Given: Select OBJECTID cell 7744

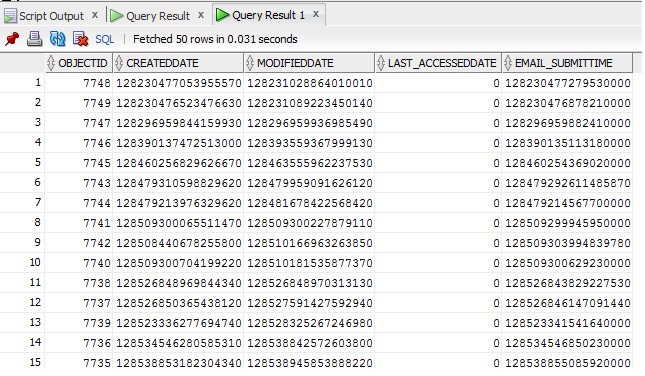Looking at the screenshot, I should (79, 203).
